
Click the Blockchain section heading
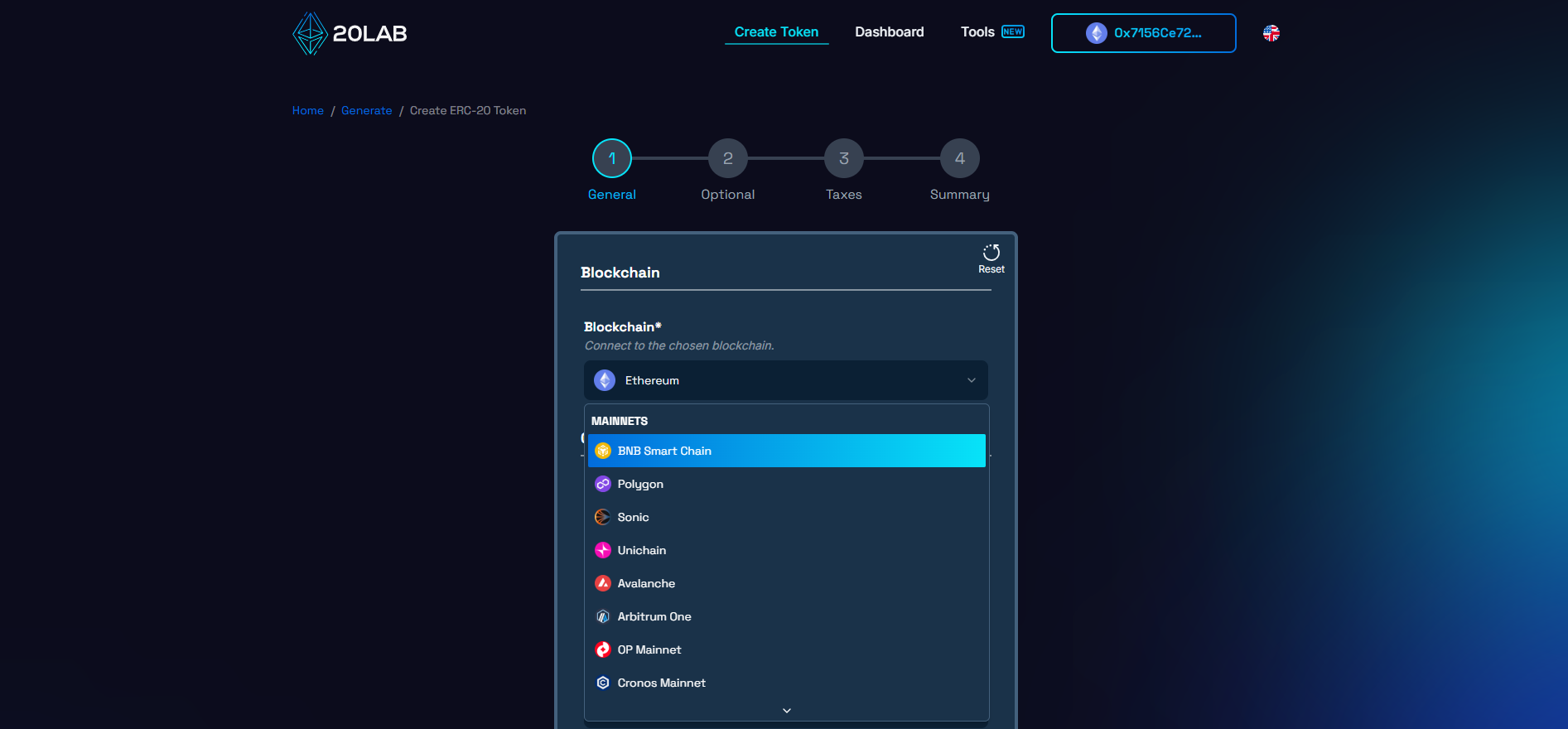tap(620, 273)
